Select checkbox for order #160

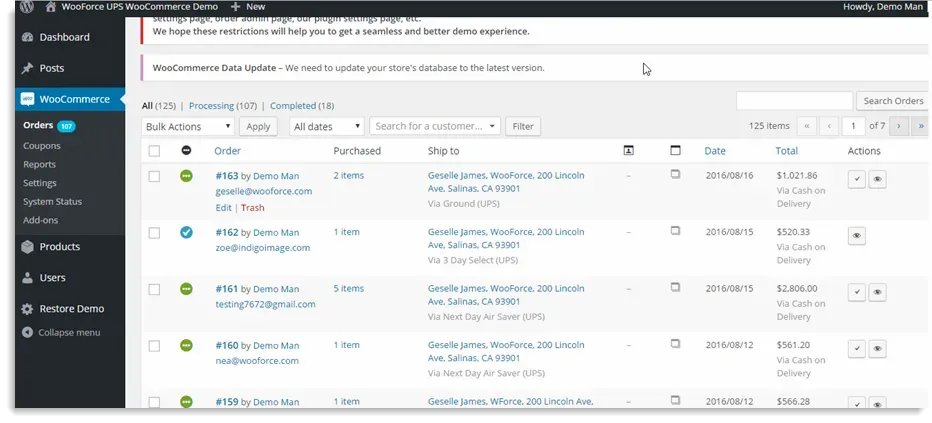[155, 346]
